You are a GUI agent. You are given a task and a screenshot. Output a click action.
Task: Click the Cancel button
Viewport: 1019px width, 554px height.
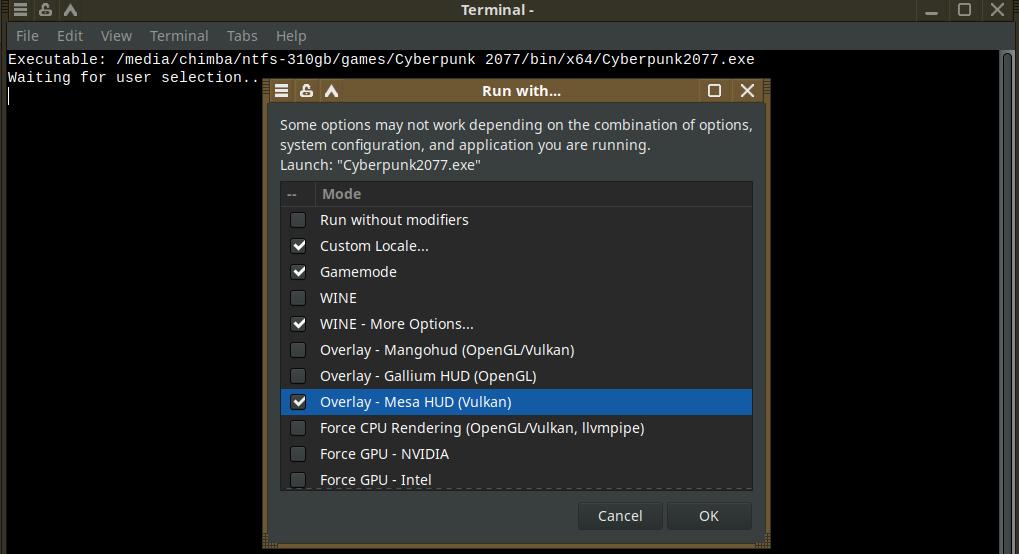620,516
